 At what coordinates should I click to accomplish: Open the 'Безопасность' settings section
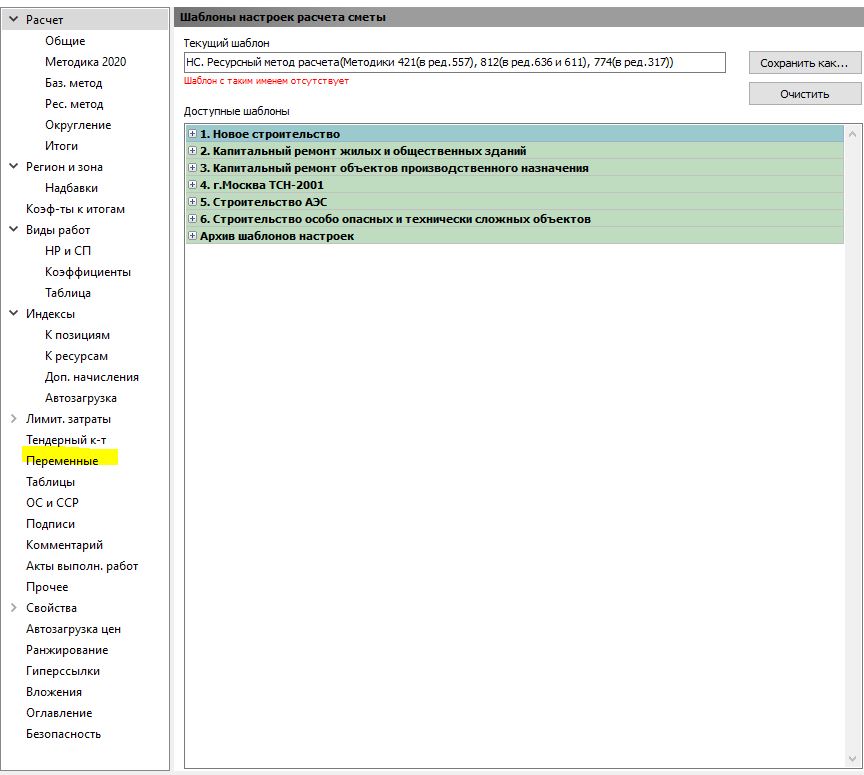(63, 734)
